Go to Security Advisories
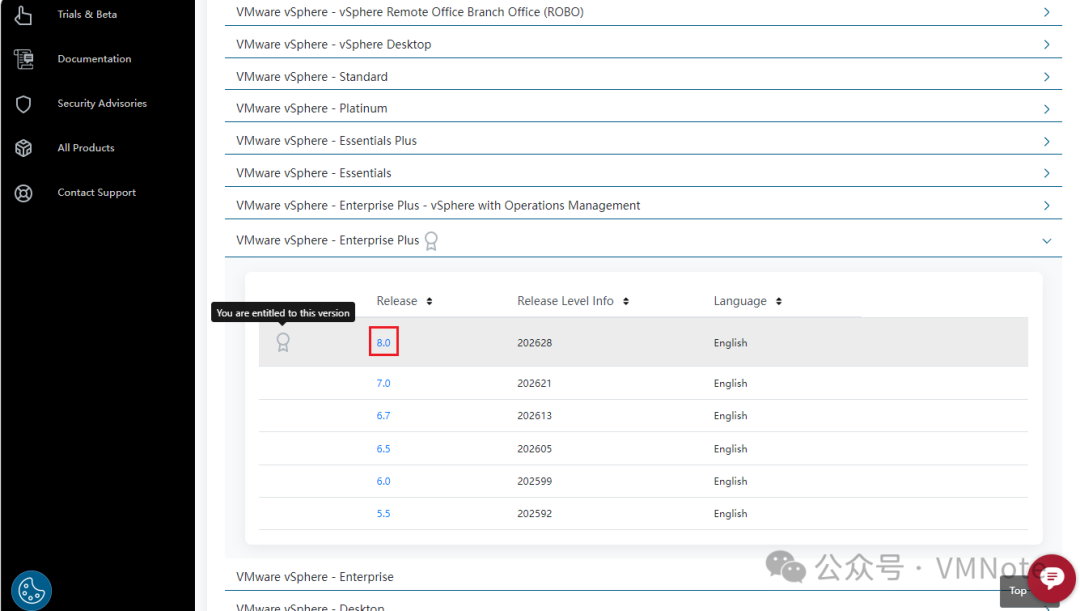 point(102,103)
